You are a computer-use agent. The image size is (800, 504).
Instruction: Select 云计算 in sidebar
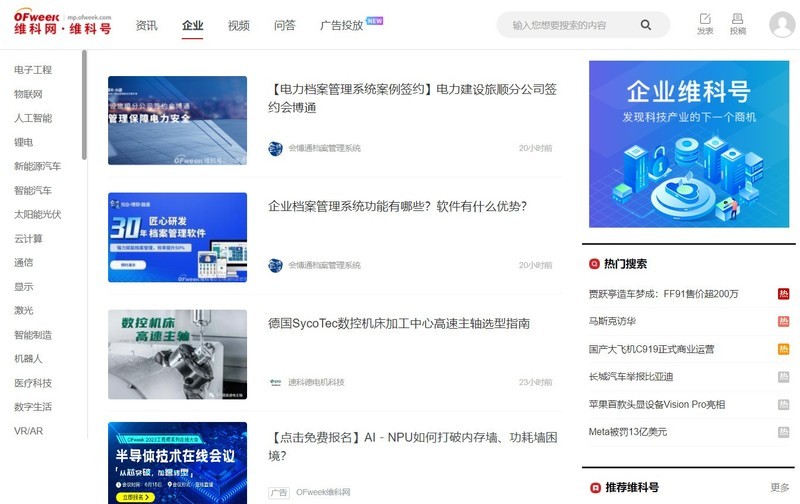coord(29,239)
